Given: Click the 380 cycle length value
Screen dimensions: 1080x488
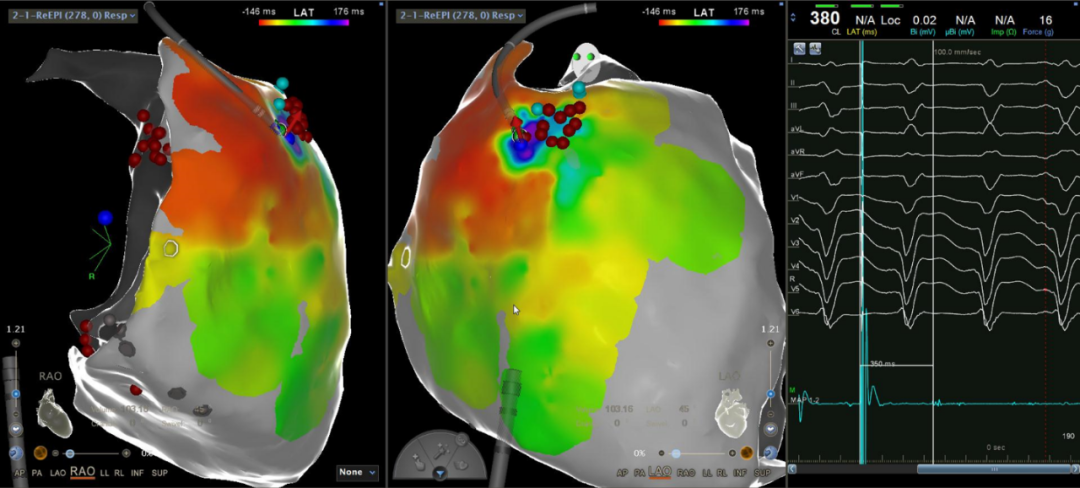Looking at the screenshot, I should coord(825,18).
